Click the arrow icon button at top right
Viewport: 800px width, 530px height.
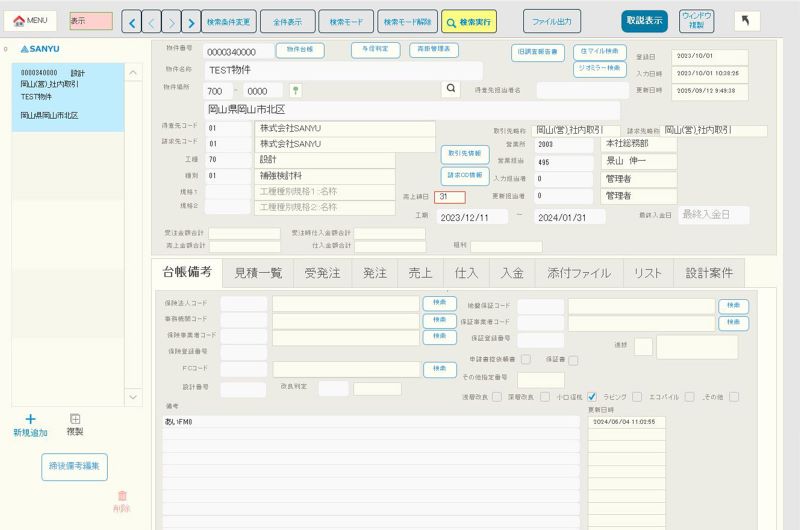753,20
